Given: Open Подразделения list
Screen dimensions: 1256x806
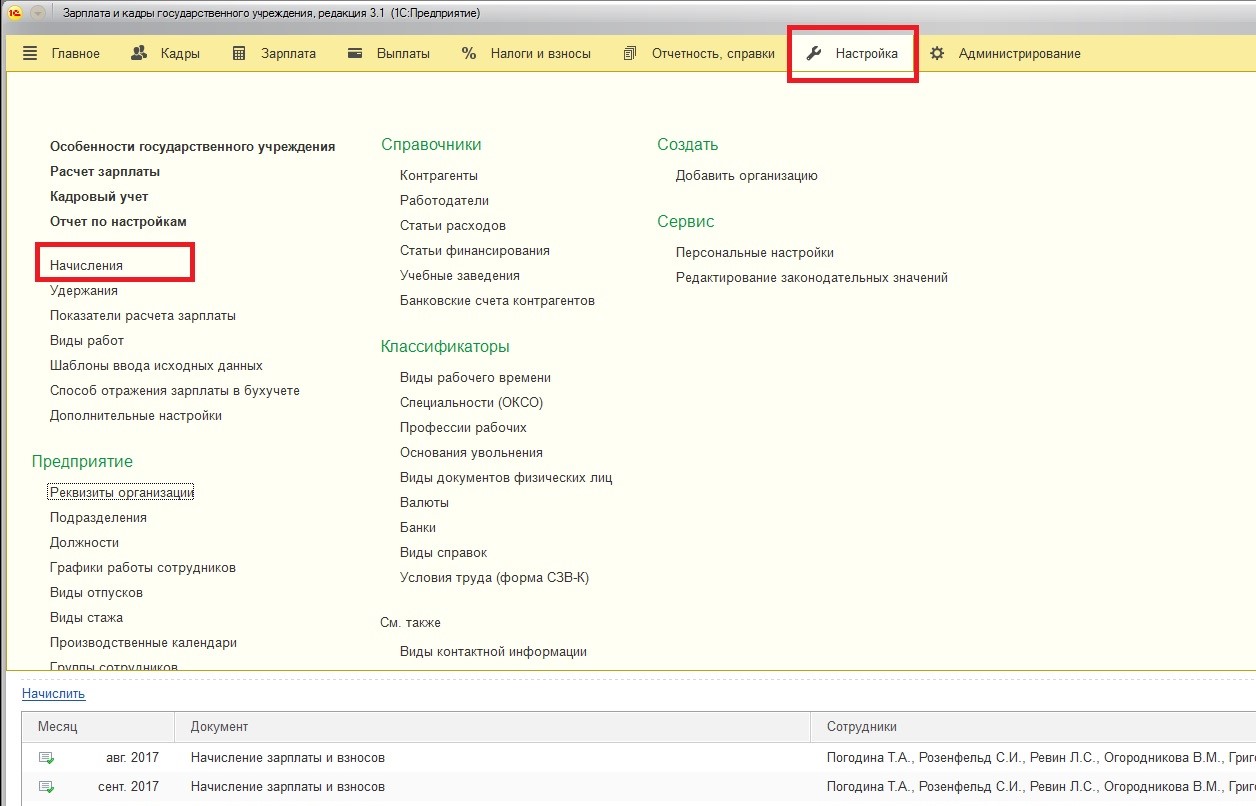Looking at the screenshot, I should pos(98,517).
